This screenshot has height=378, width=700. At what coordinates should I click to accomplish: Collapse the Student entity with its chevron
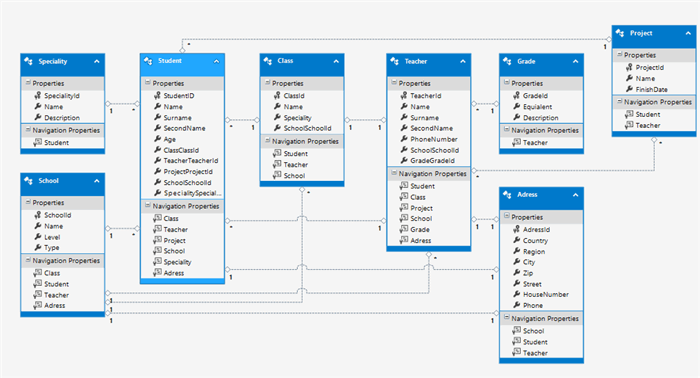(217, 61)
